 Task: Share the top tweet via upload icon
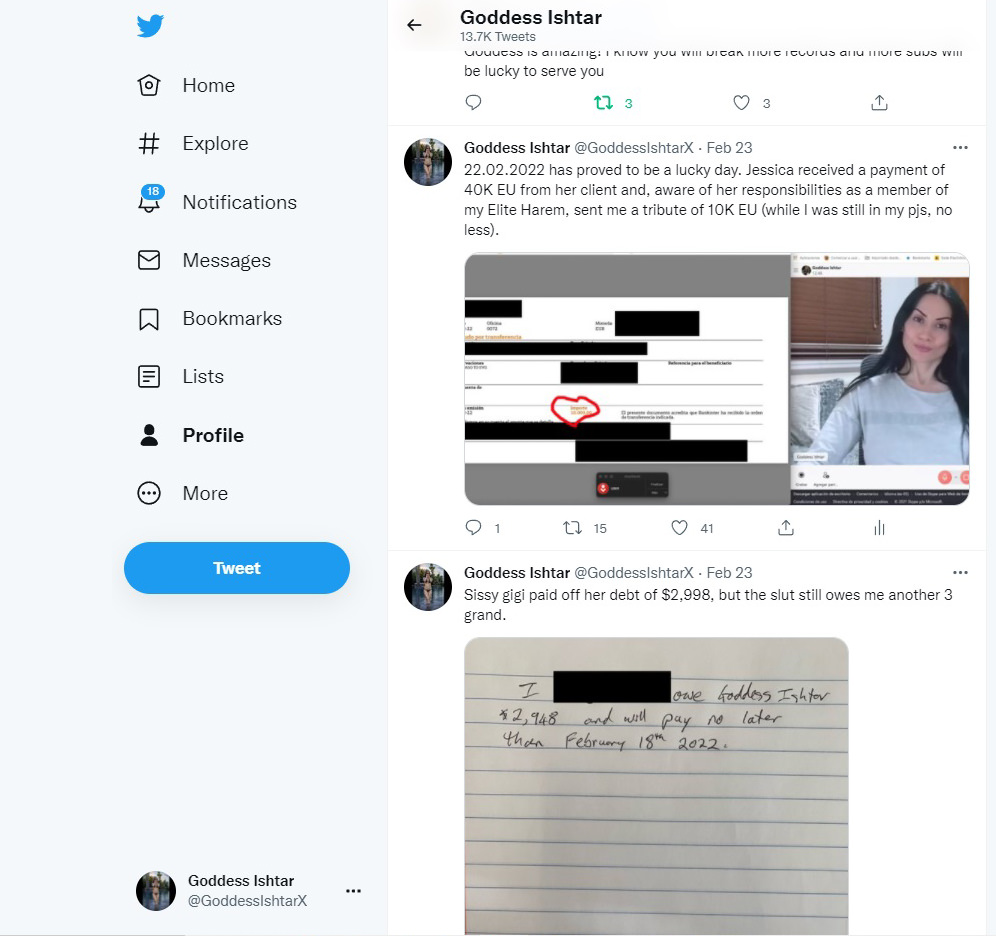[x=879, y=103]
